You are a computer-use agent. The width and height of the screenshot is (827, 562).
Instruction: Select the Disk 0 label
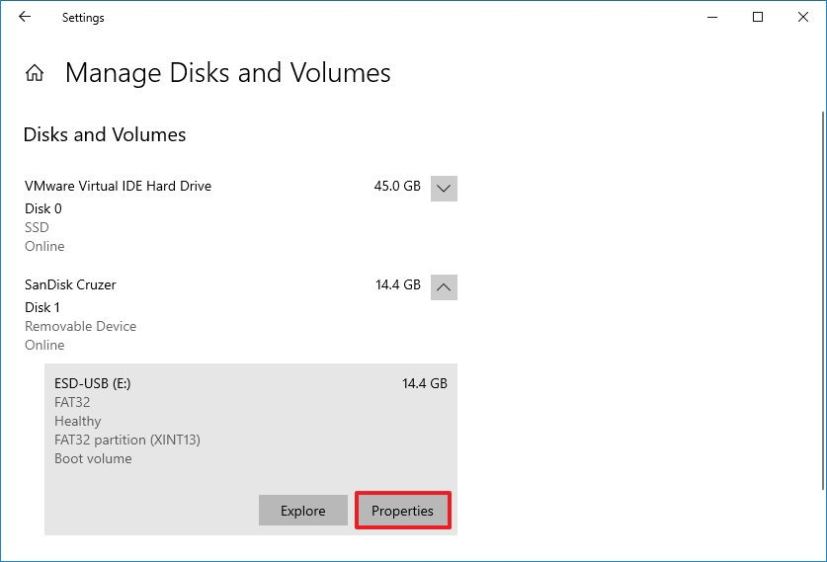(43, 209)
